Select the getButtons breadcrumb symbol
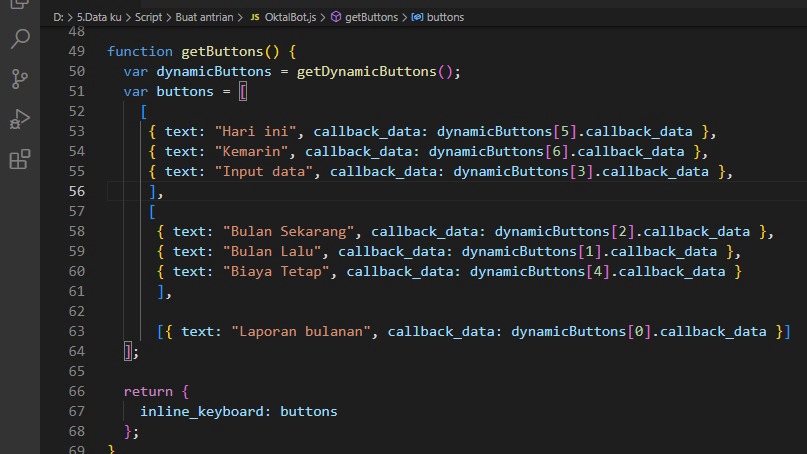Viewport: 807px width, 454px height. pyautogui.click(x=371, y=17)
